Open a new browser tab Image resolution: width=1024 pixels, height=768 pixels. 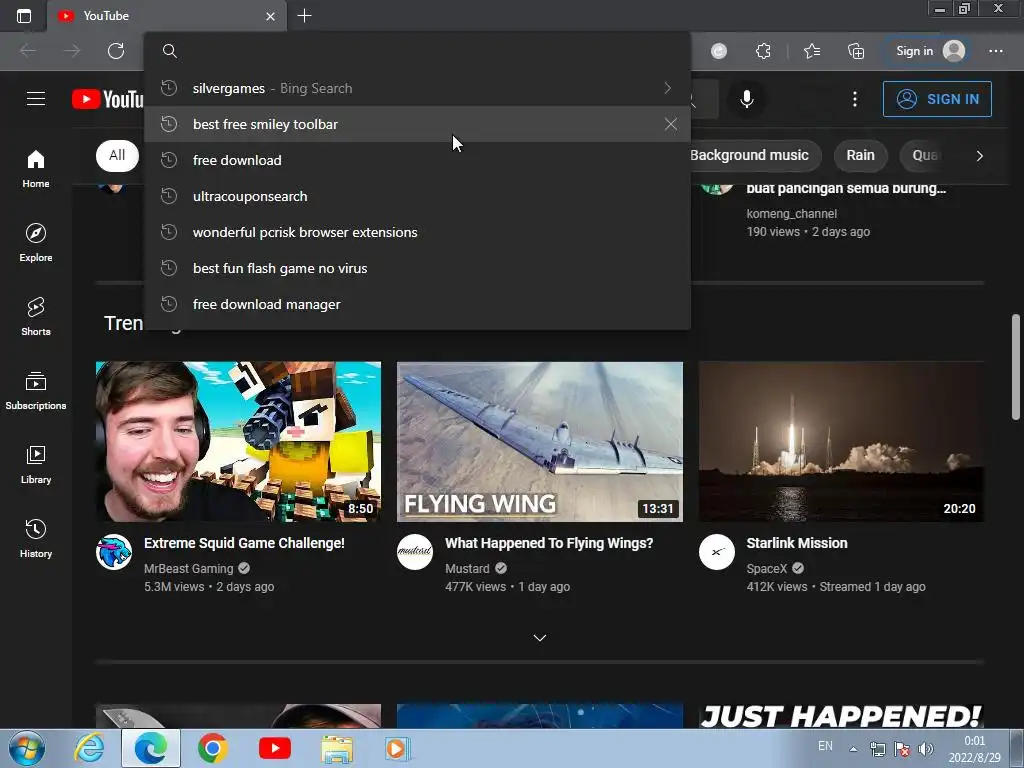304,16
